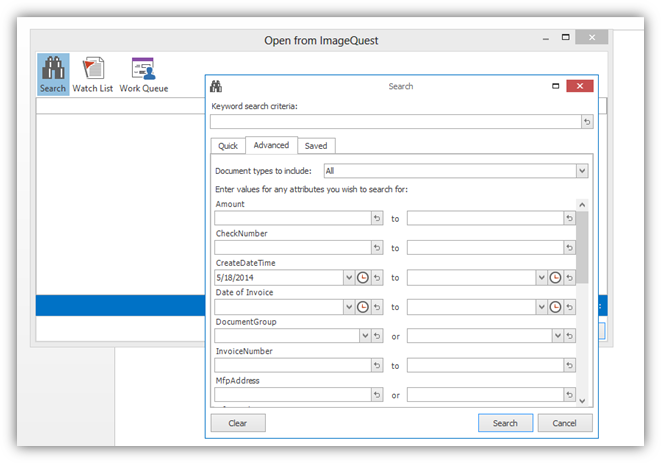Click the InvoiceNumber to input field

click(x=486, y=365)
